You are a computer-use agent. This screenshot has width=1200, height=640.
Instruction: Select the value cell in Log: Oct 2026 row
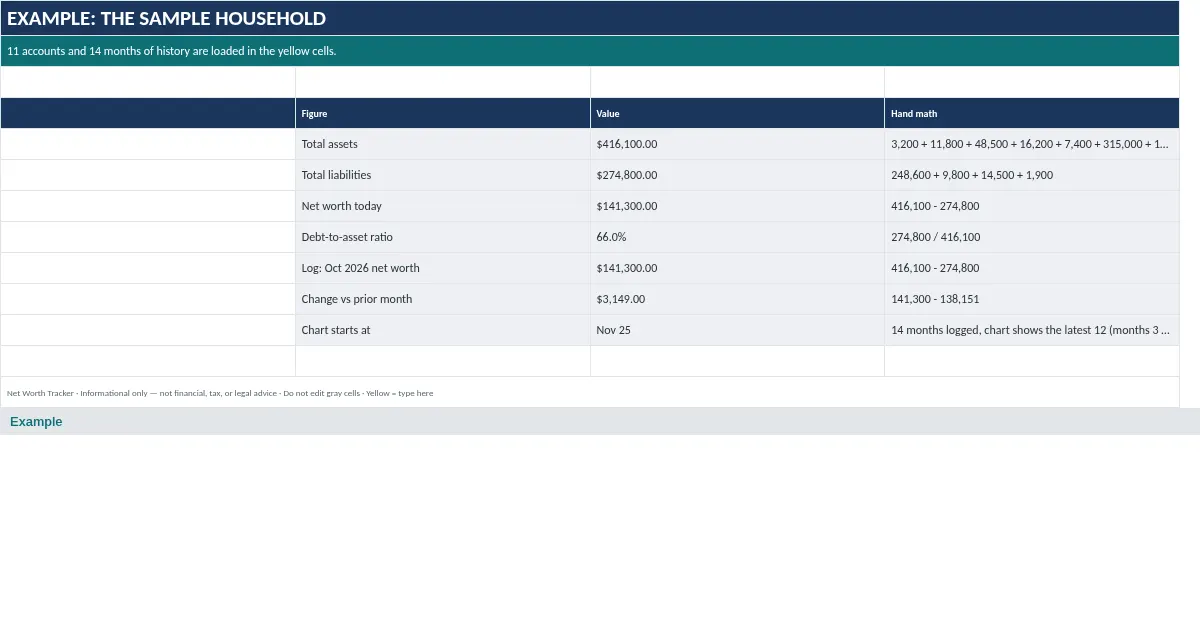737,268
